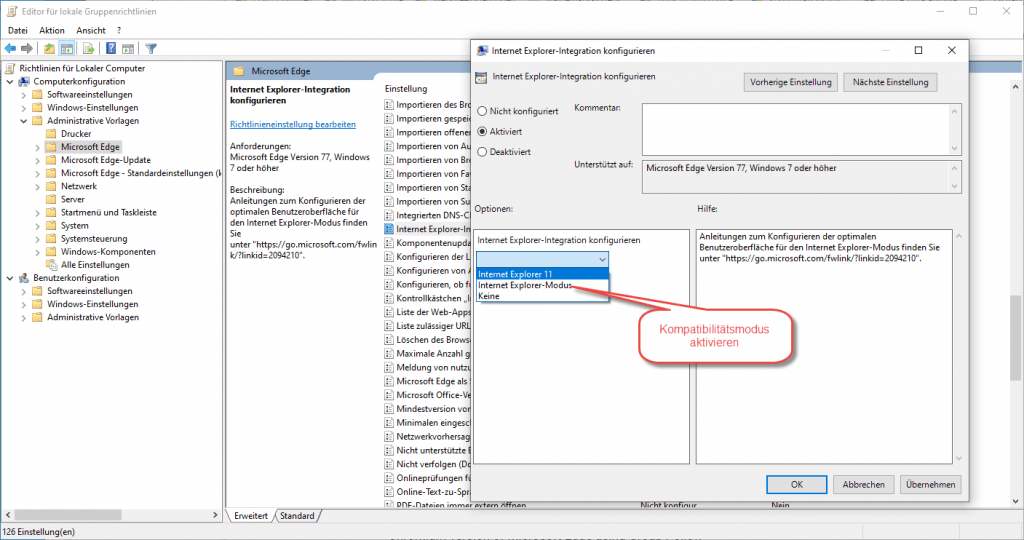Image resolution: width=1024 pixels, height=540 pixels.
Task: Select the Drucker folder icon in tree
Action: [51, 134]
